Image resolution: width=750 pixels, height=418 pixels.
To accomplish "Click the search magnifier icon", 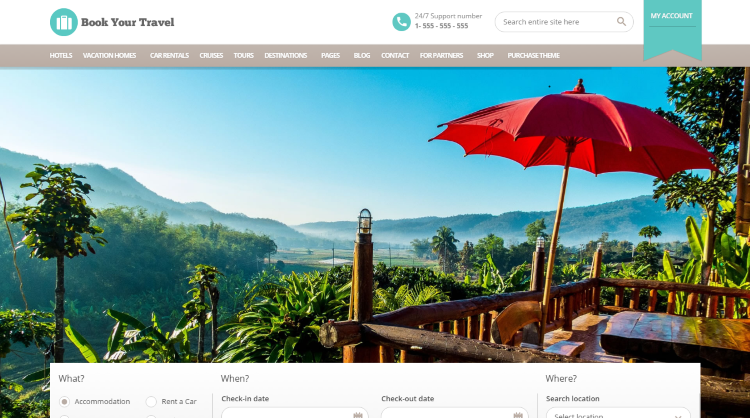I will click(621, 22).
